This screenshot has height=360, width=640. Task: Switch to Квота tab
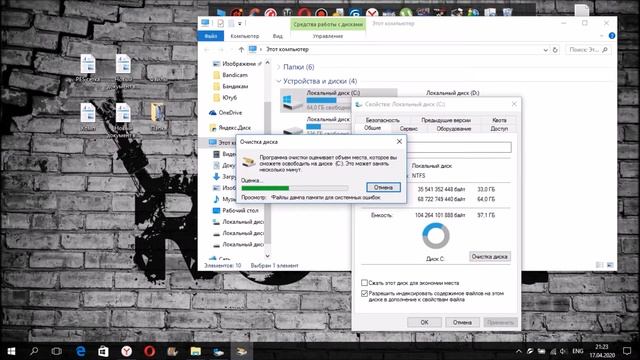499,120
